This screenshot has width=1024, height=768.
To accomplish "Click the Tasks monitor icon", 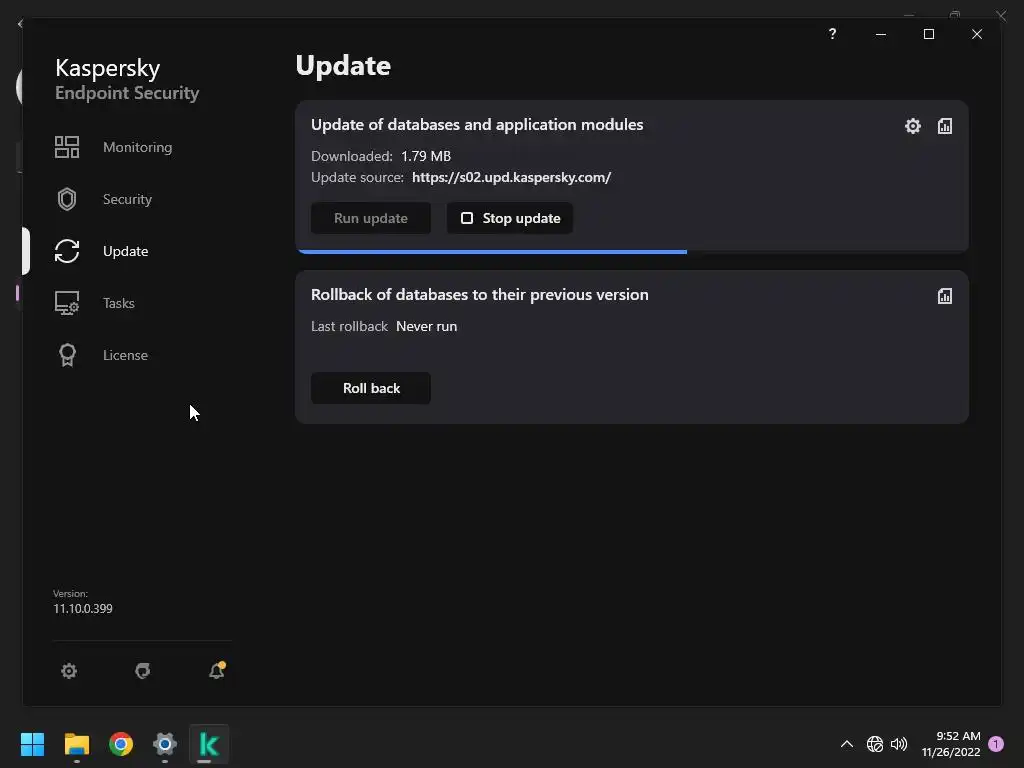I will tap(67, 303).
